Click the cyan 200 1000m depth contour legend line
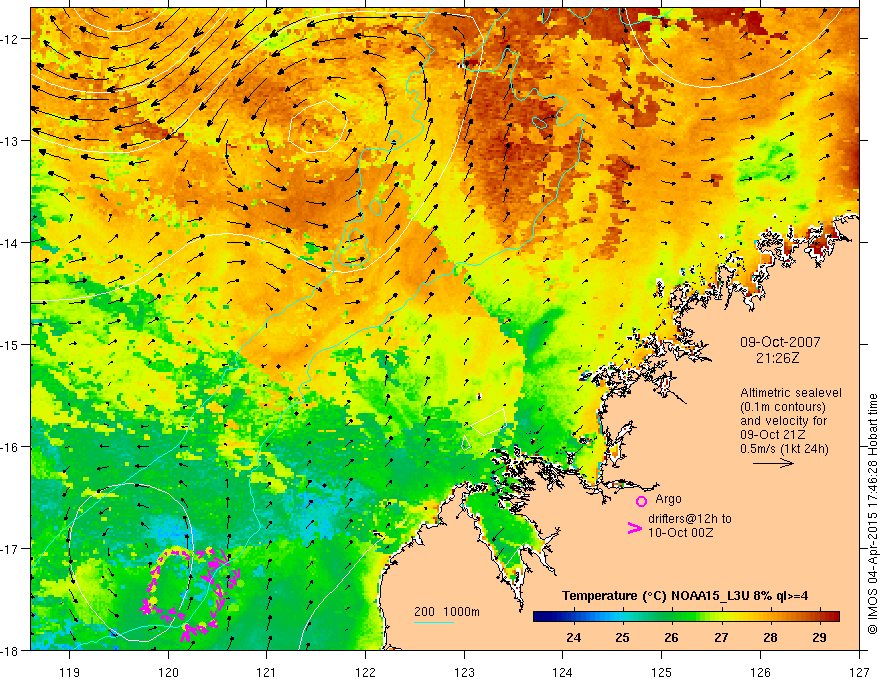The image size is (880, 680). tap(434, 622)
